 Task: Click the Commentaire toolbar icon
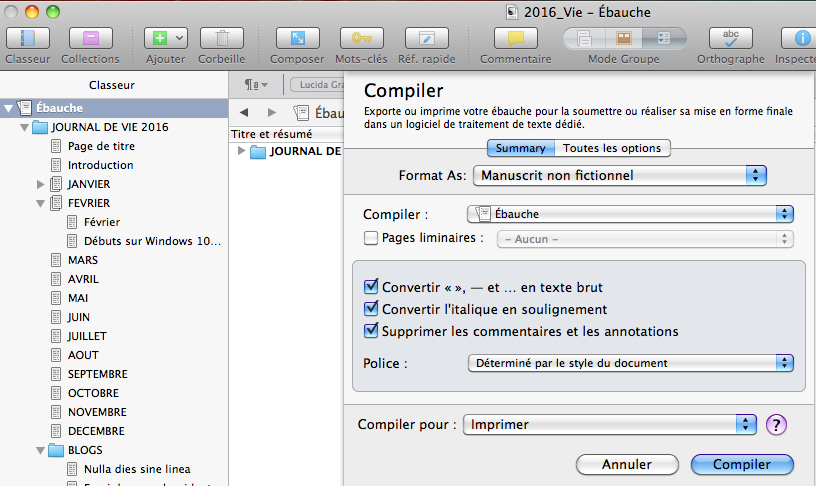click(x=516, y=38)
